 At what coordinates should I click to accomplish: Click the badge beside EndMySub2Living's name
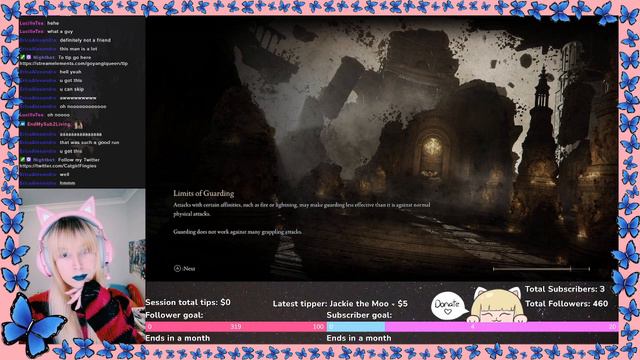[22, 124]
